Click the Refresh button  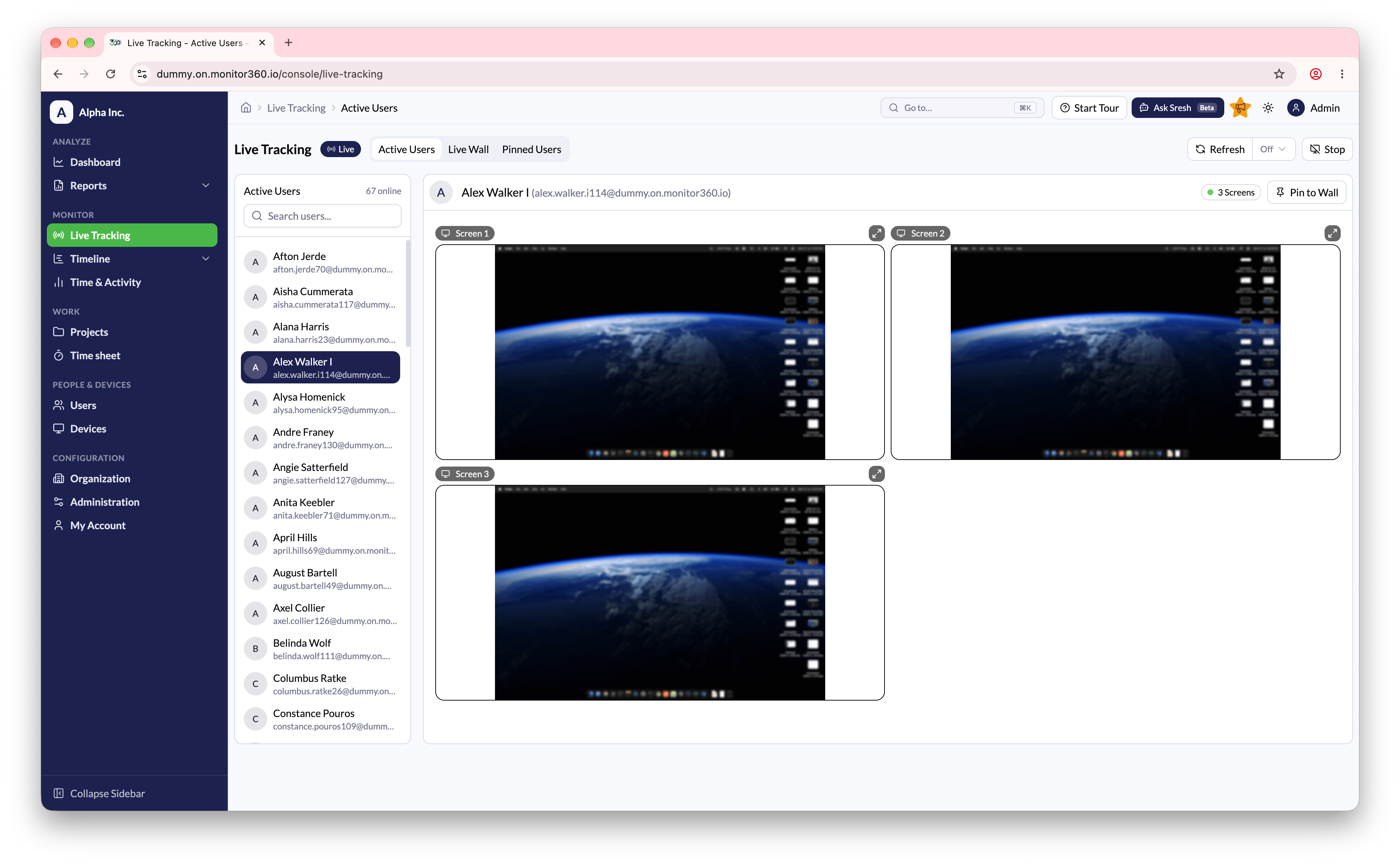(1220, 149)
